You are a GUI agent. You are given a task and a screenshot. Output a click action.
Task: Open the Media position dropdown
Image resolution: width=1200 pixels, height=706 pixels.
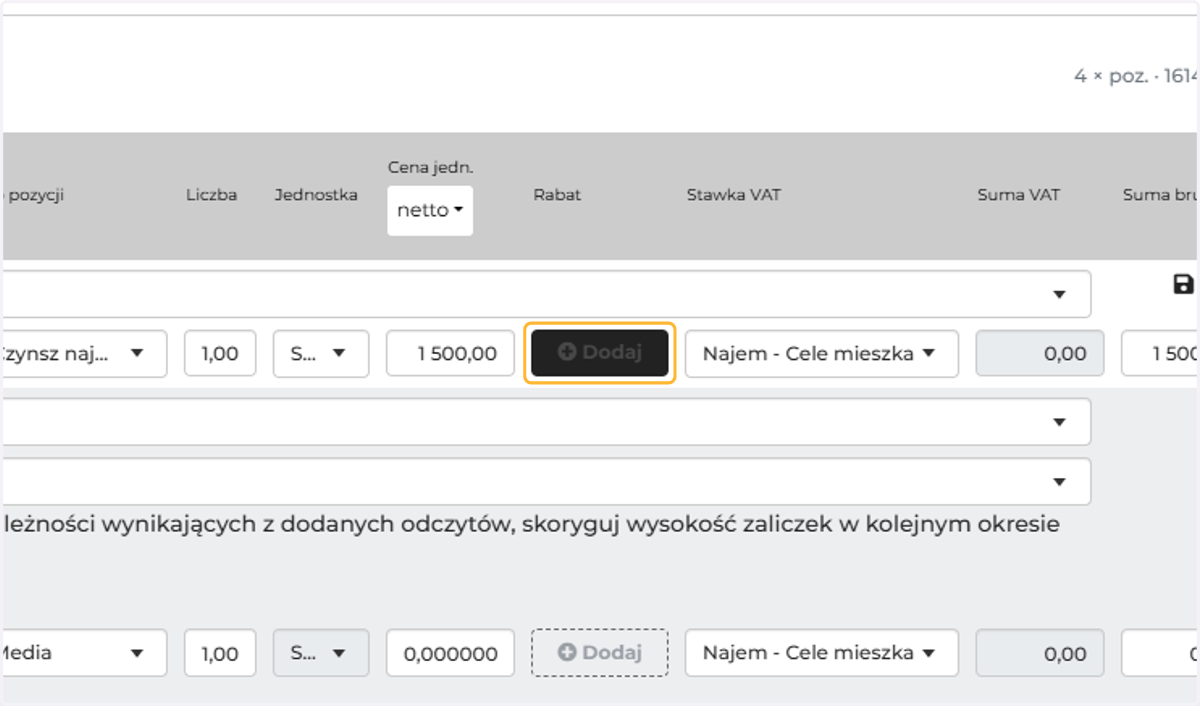(84, 653)
